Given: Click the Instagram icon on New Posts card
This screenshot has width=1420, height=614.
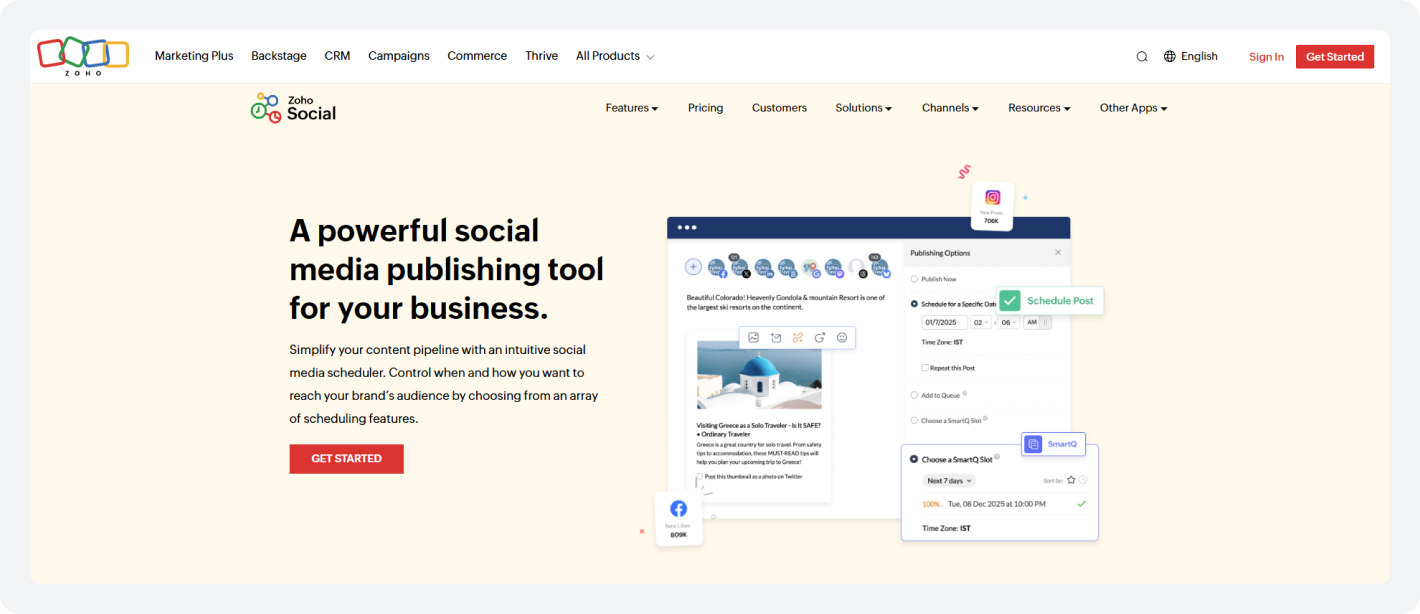Looking at the screenshot, I should pos(992,198).
